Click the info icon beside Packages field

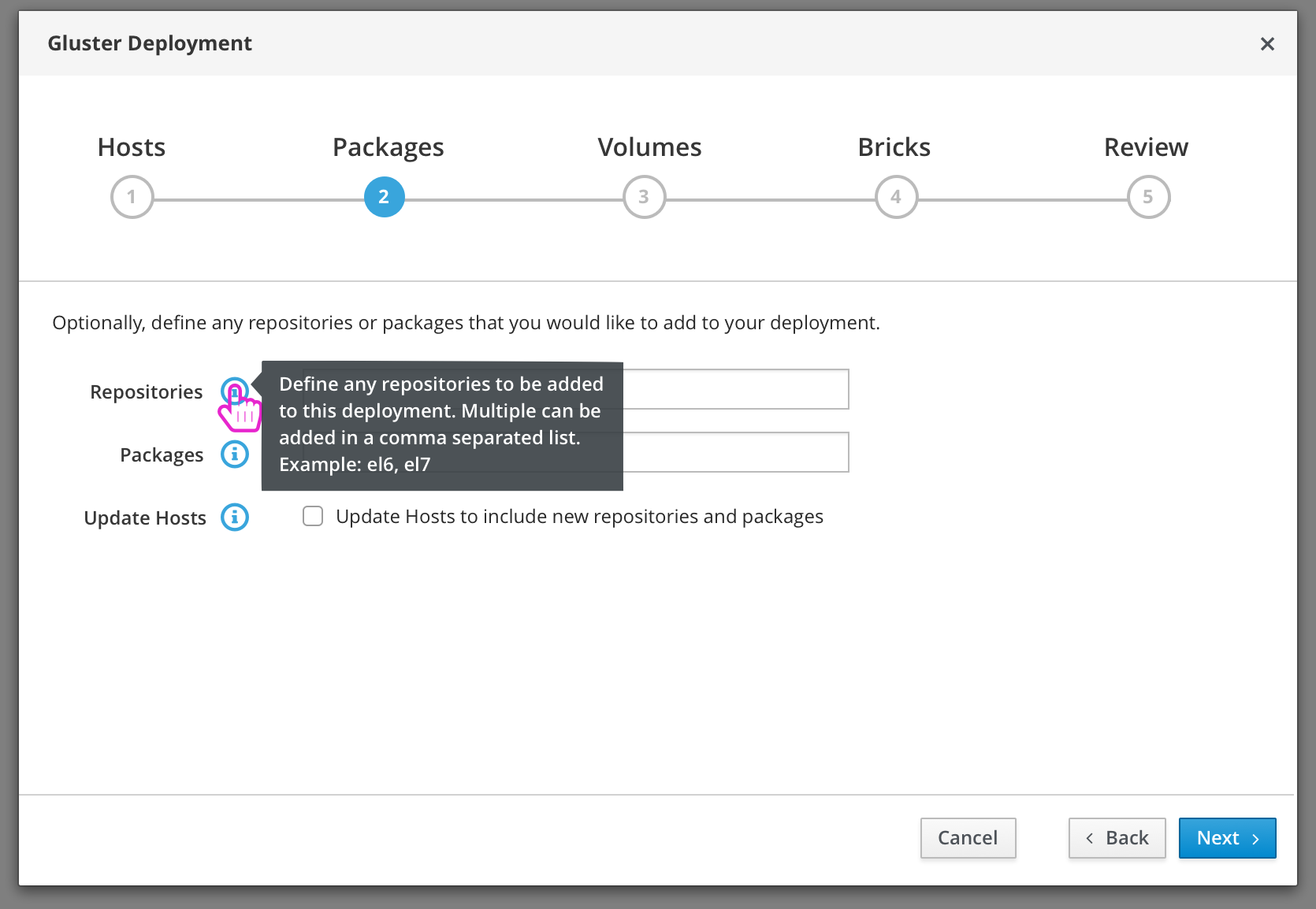[x=234, y=454]
